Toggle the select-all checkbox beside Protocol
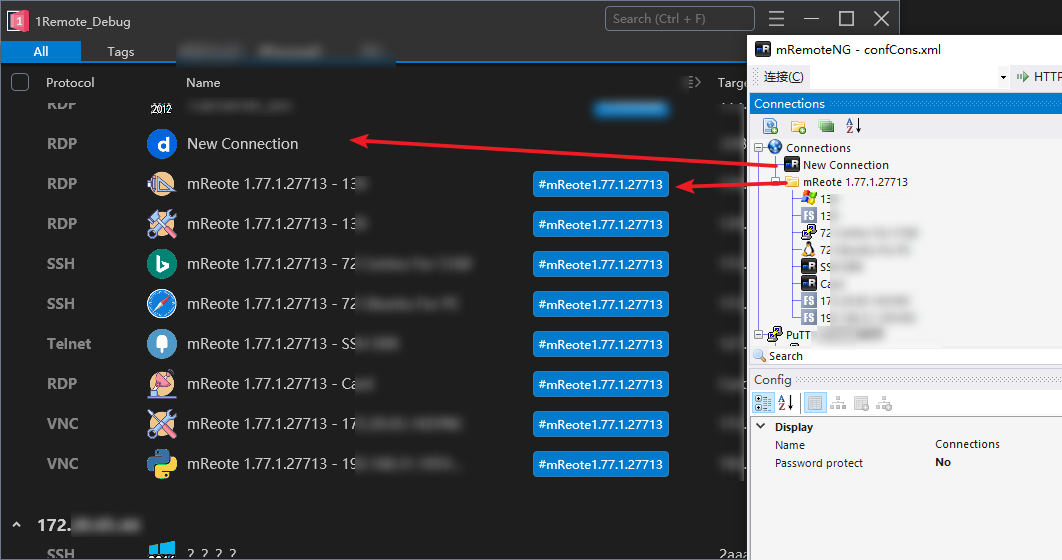This screenshot has width=1062, height=560. coord(20,82)
